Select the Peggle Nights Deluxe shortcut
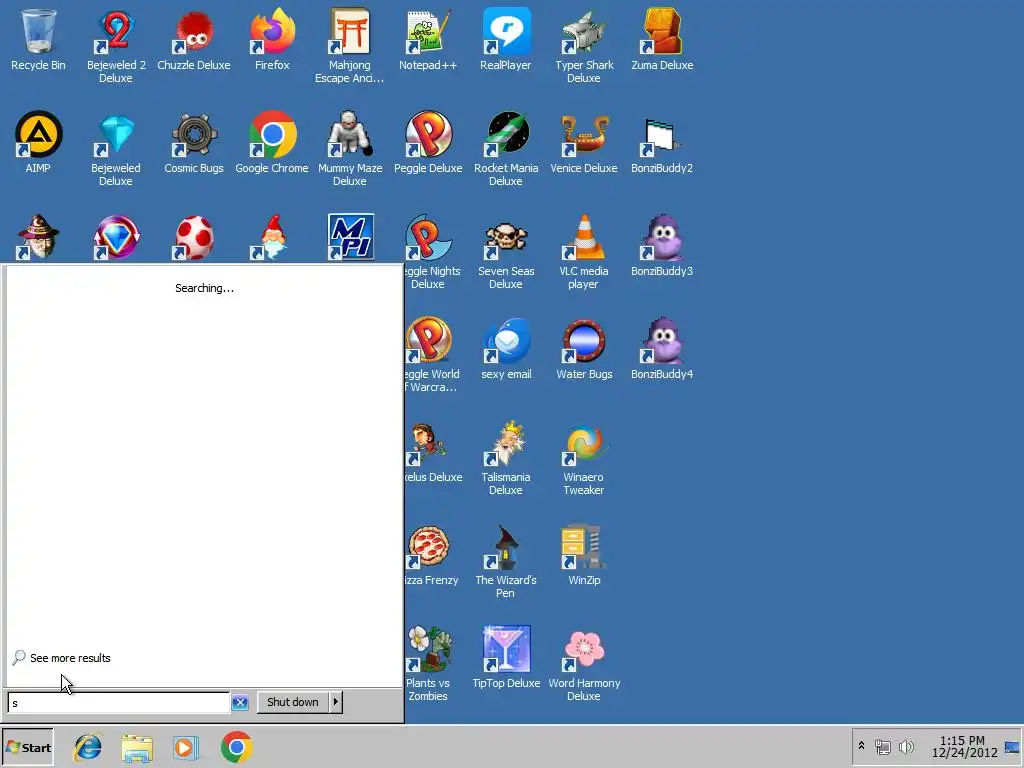This screenshot has width=1024, height=768. point(432,252)
